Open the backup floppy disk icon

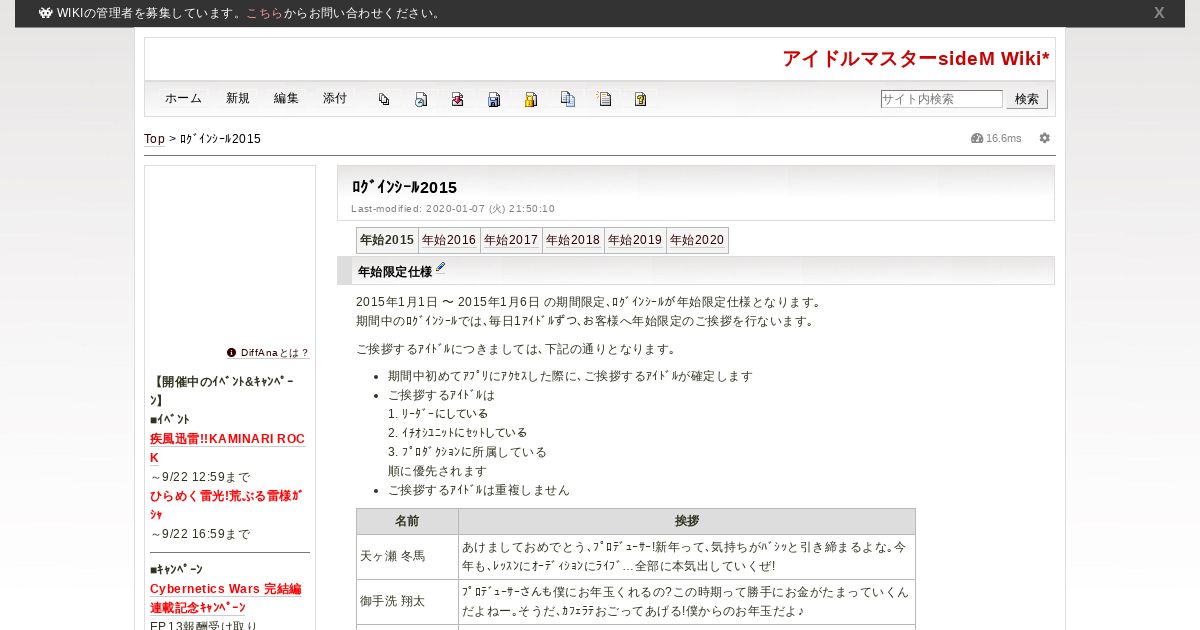pyautogui.click(x=494, y=99)
